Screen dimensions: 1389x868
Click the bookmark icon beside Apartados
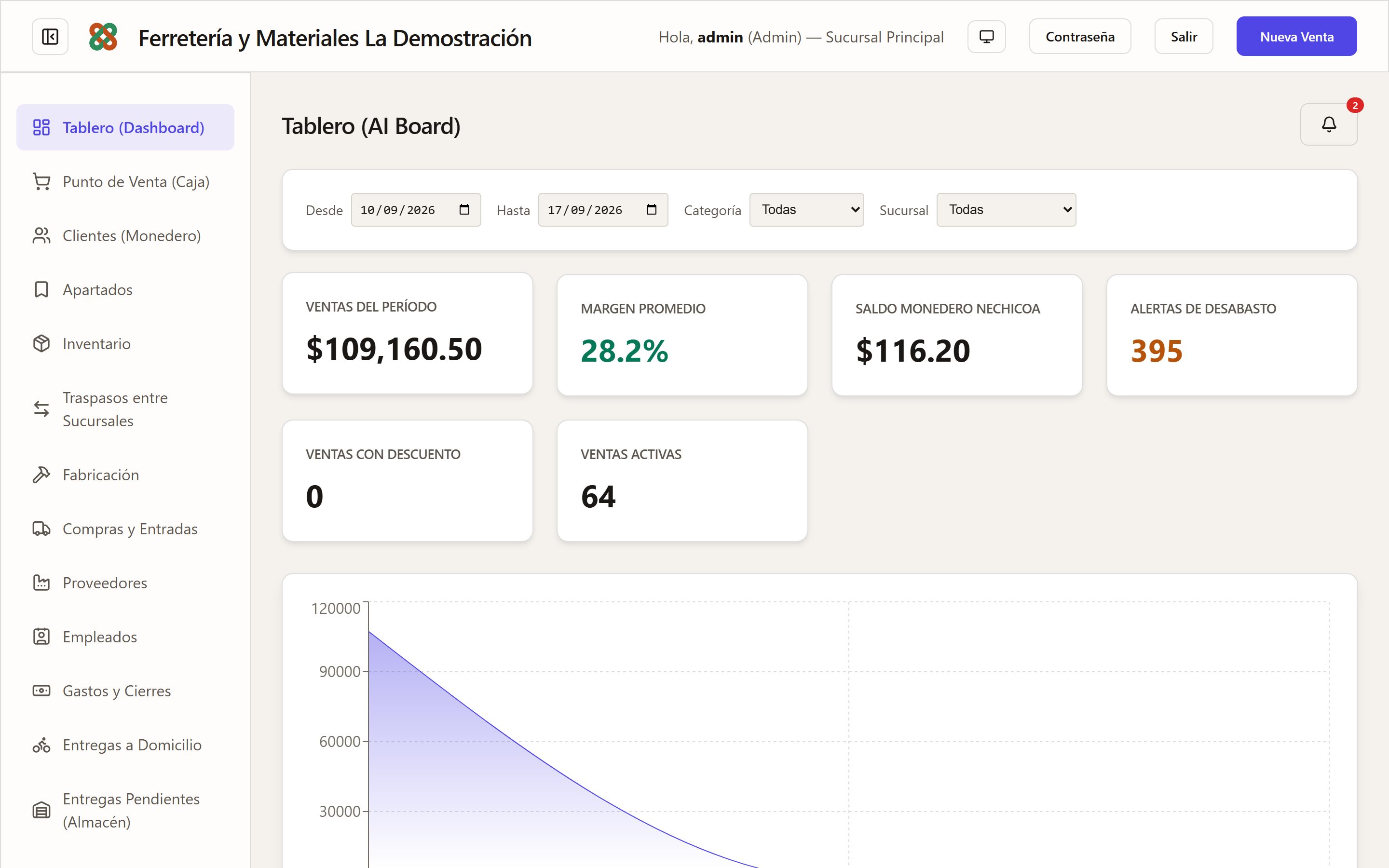click(41, 289)
